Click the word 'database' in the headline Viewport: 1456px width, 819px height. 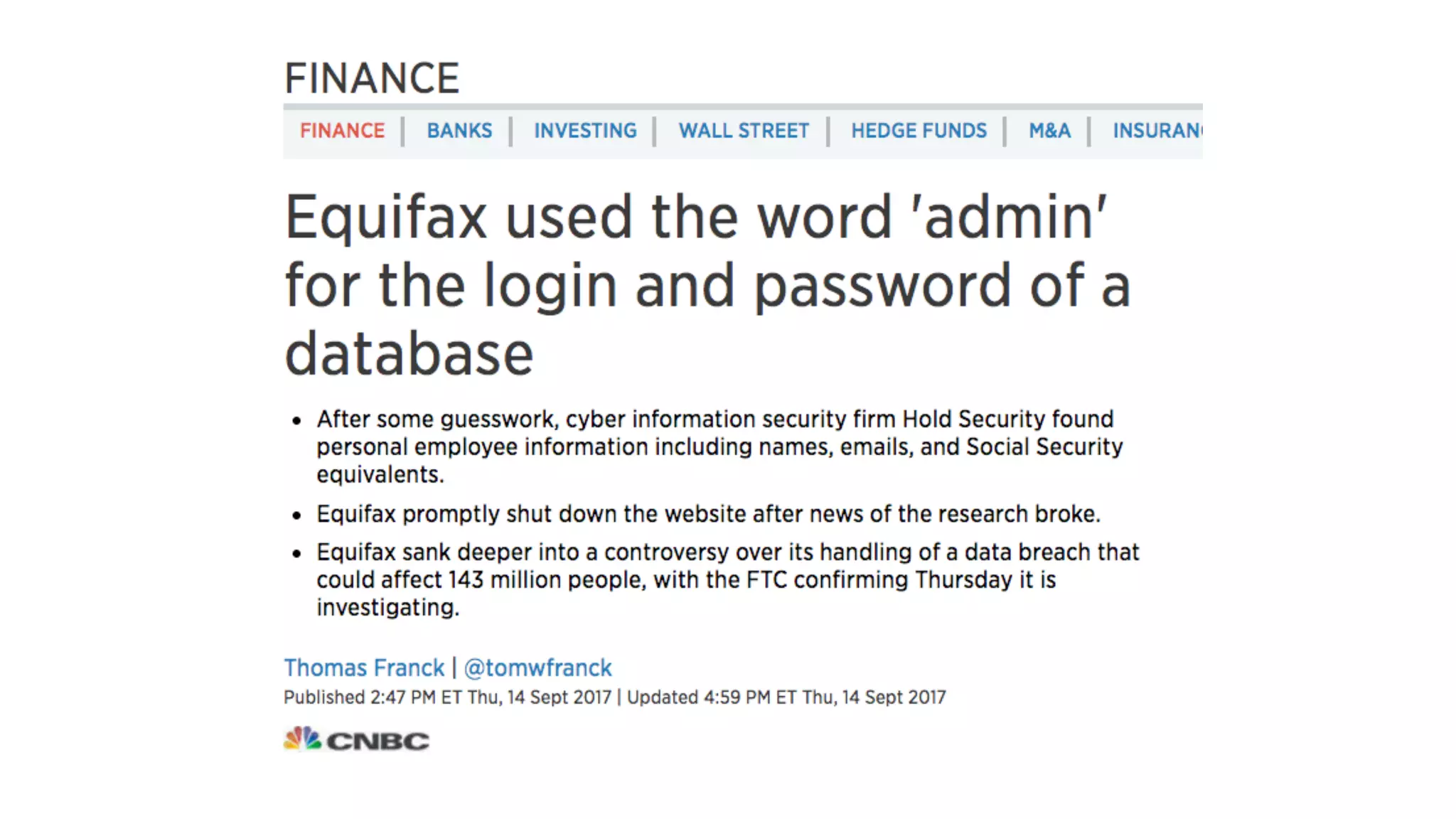pyautogui.click(x=409, y=354)
